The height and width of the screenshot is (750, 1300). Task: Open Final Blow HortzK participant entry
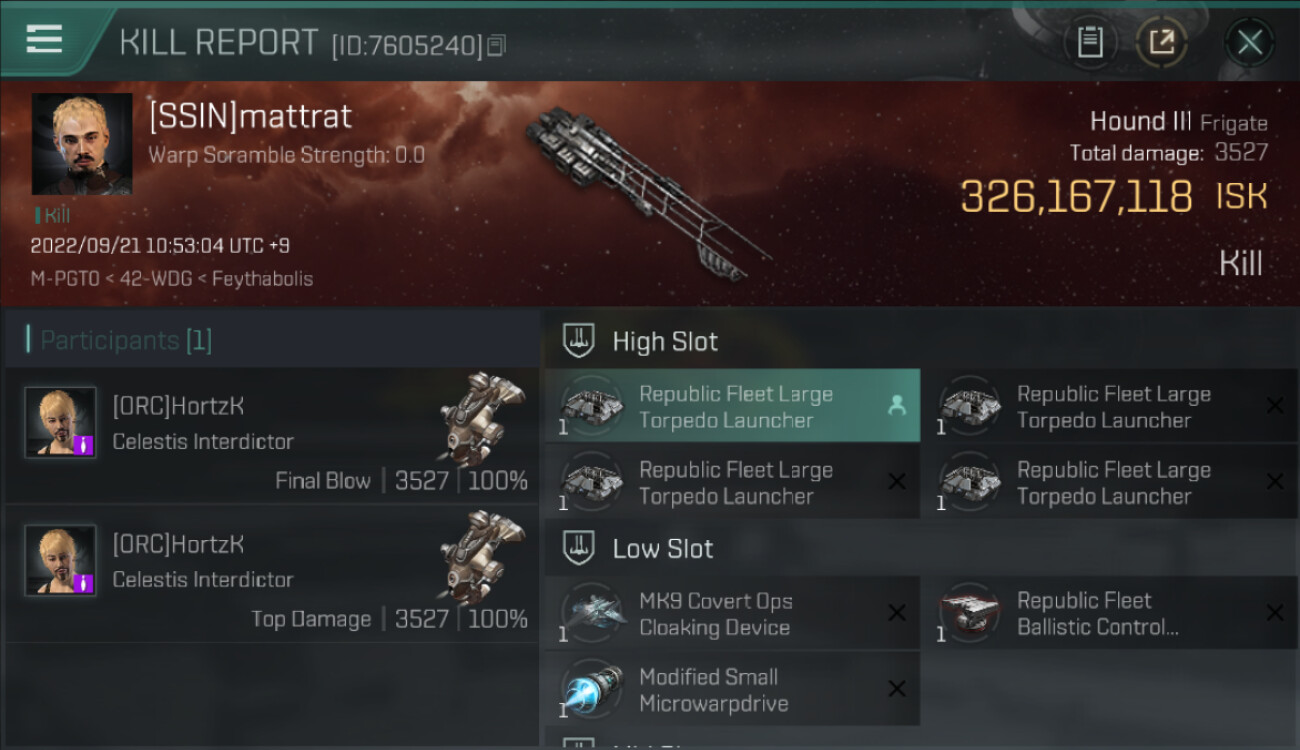[x=271, y=436]
